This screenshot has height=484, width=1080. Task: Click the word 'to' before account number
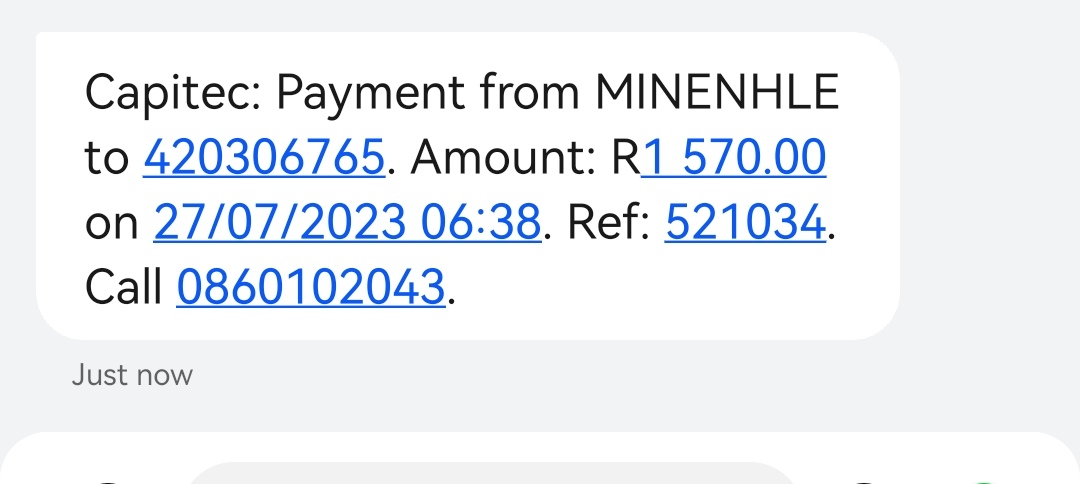[107, 158]
